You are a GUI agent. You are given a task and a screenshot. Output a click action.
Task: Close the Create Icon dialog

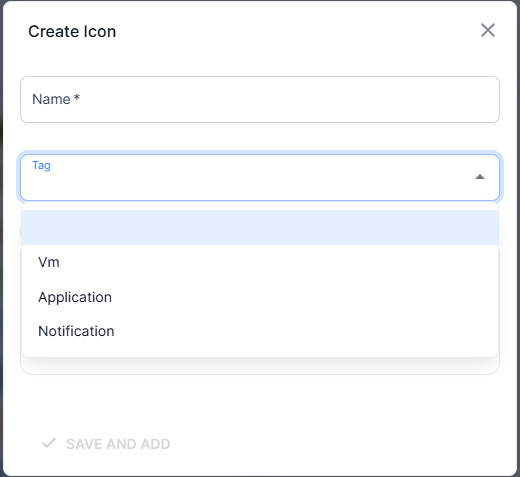(x=488, y=30)
